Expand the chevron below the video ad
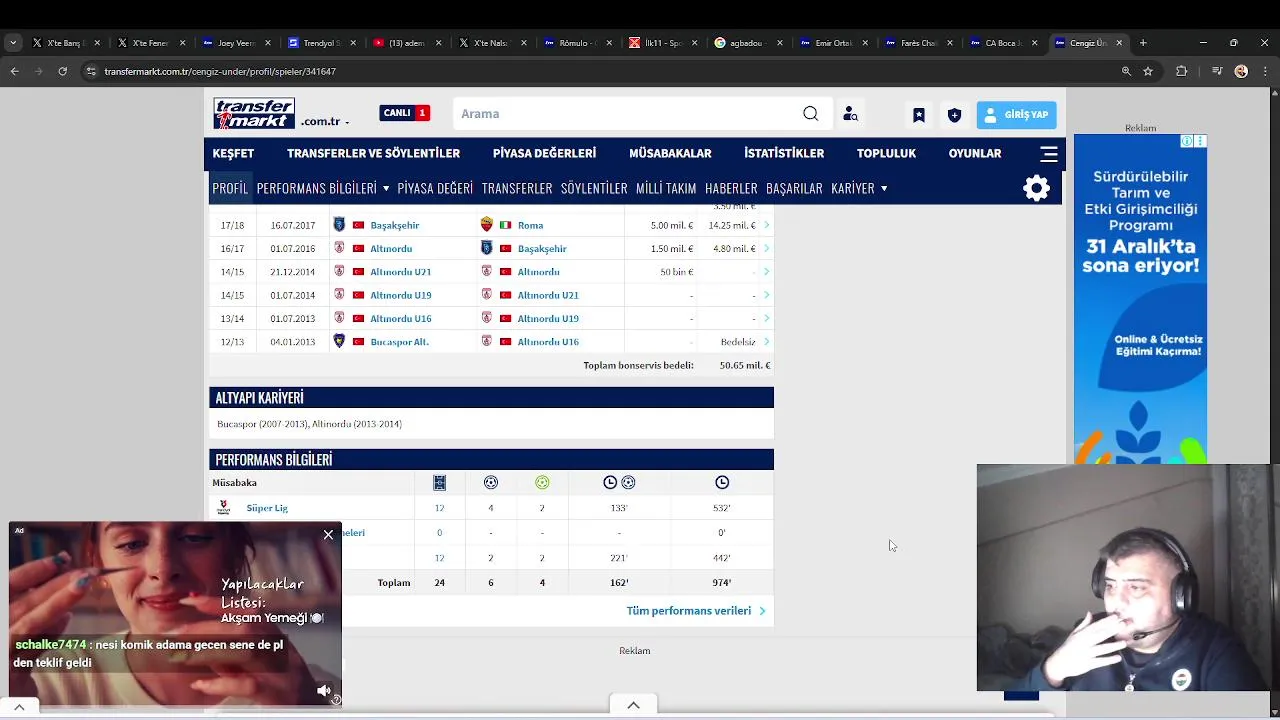 pos(18,707)
